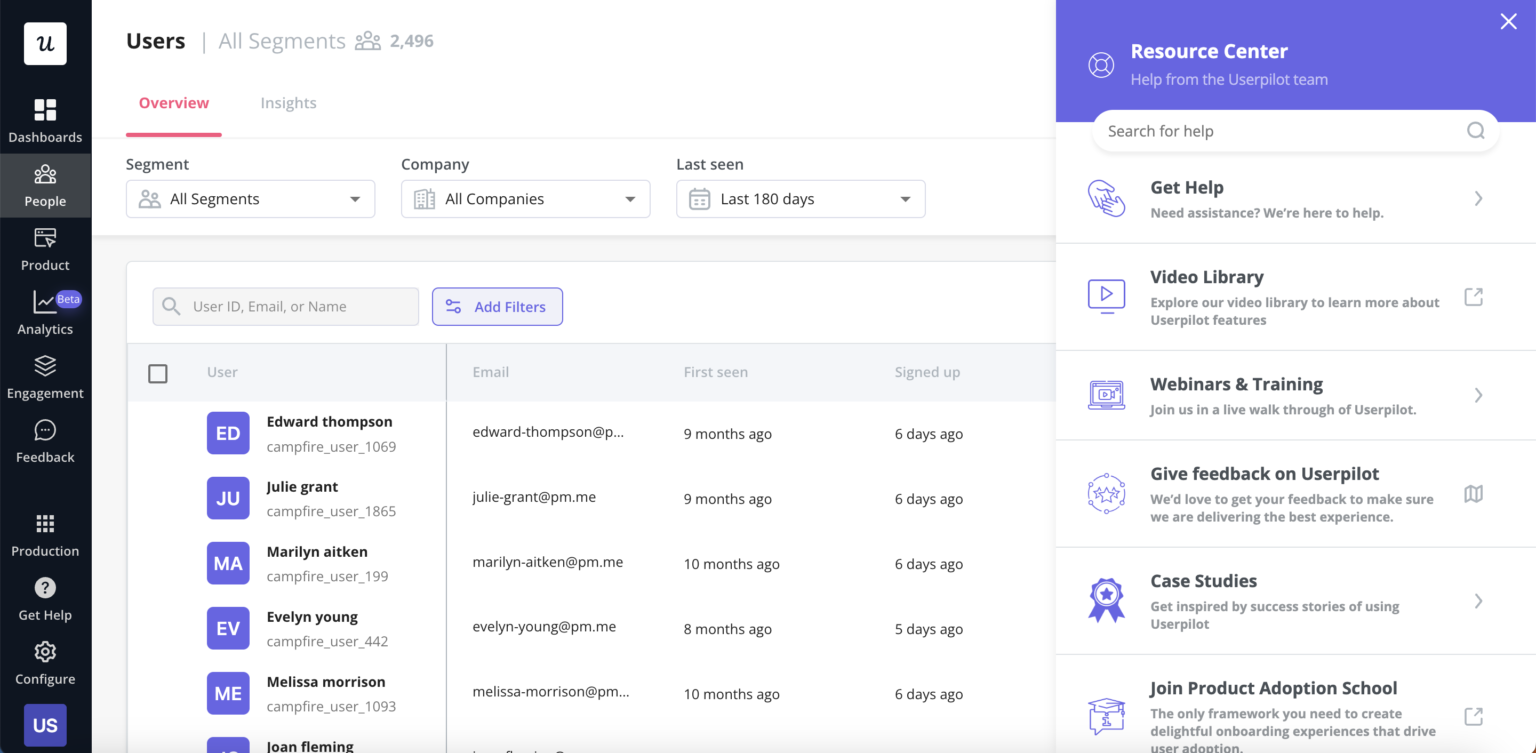Click the Resource Center icon in the panel header
The height and width of the screenshot is (753, 1536).
[x=1101, y=64]
